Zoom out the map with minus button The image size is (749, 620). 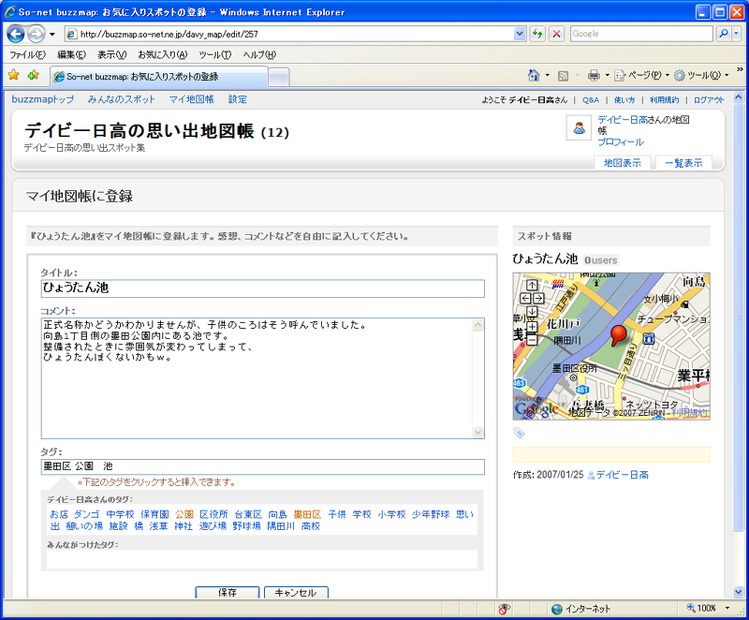(532, 340)
